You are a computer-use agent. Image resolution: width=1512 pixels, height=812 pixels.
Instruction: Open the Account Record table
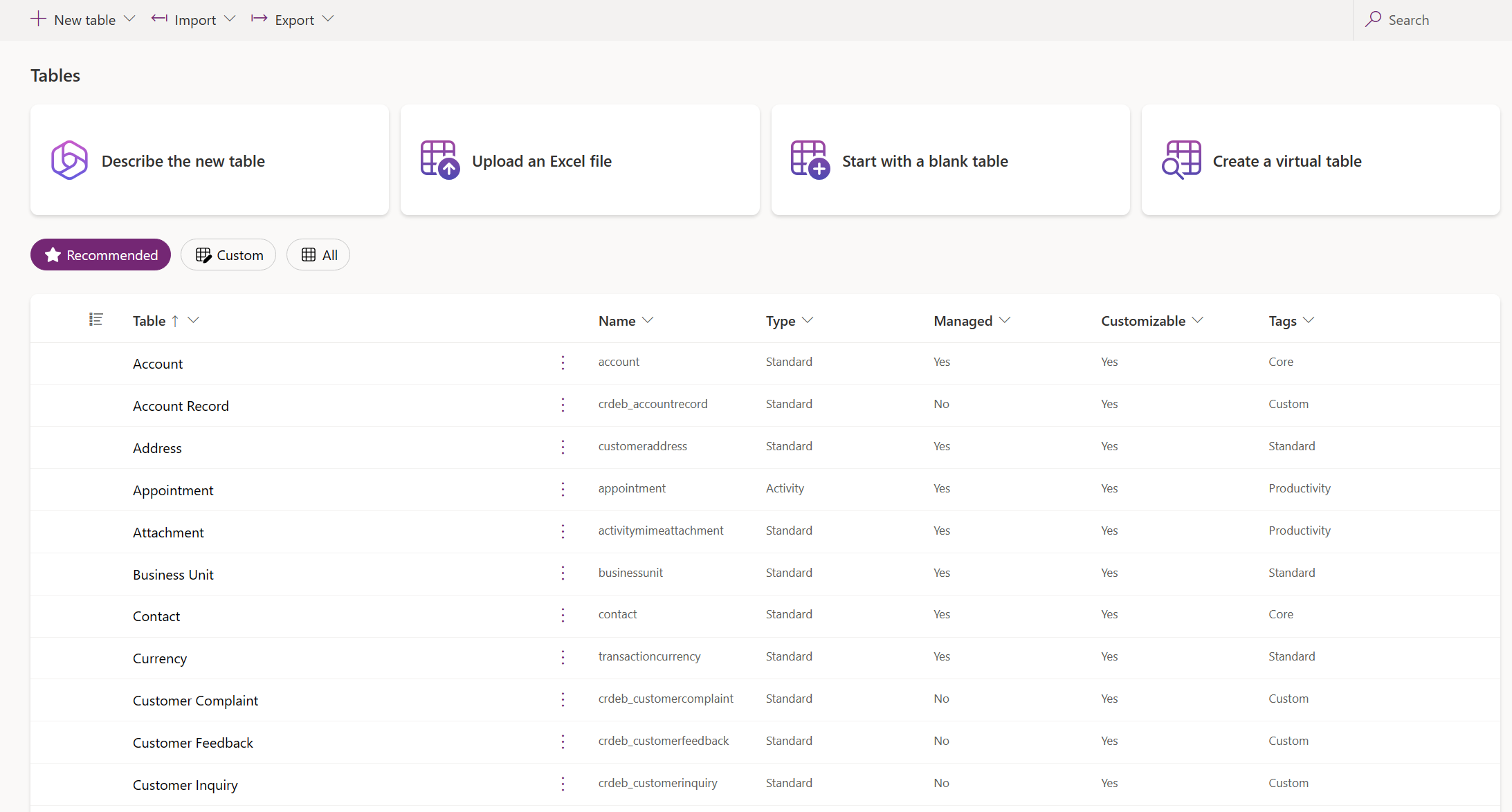pos(181,405)
